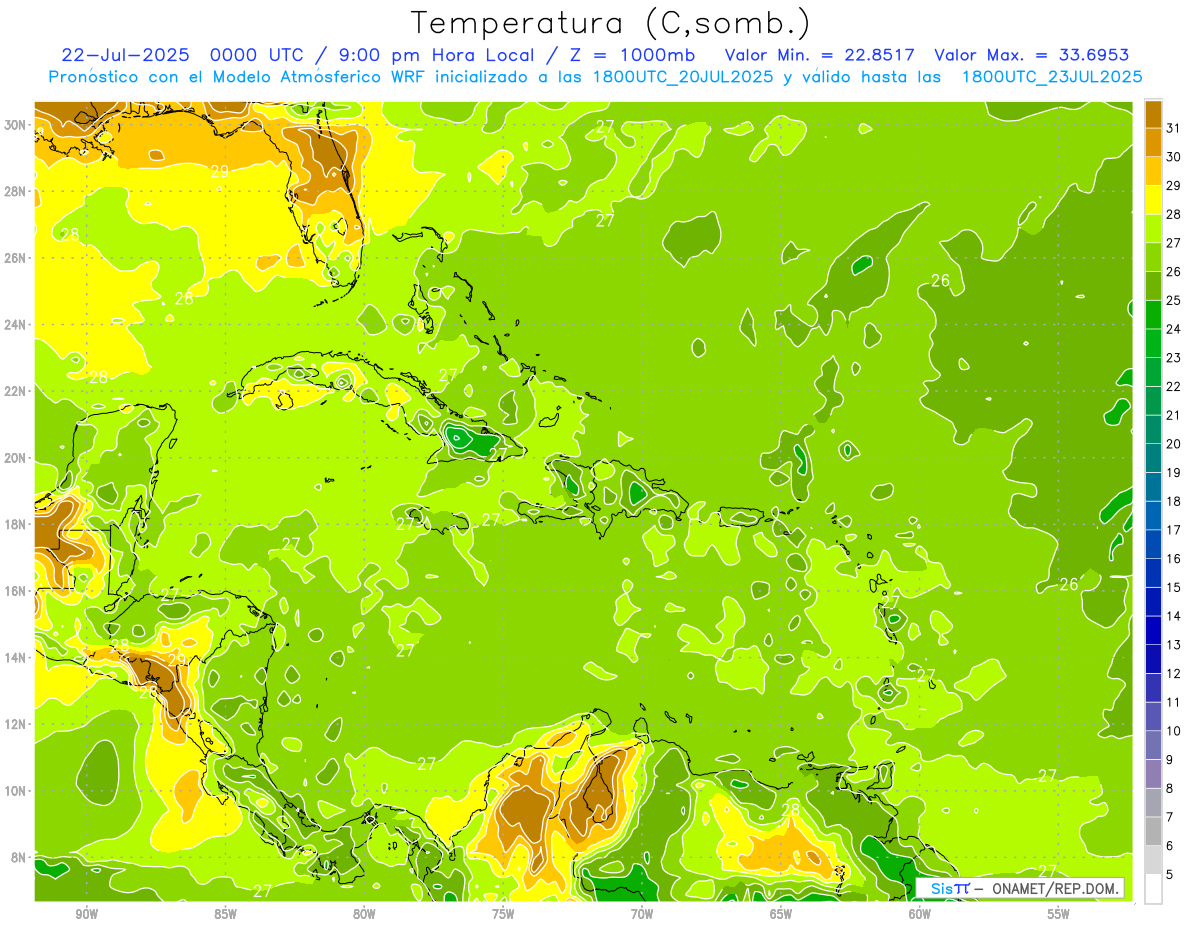Click the '8N' latitude label
The width and height of the screenshot is (1200, 927).
point(19,857)
